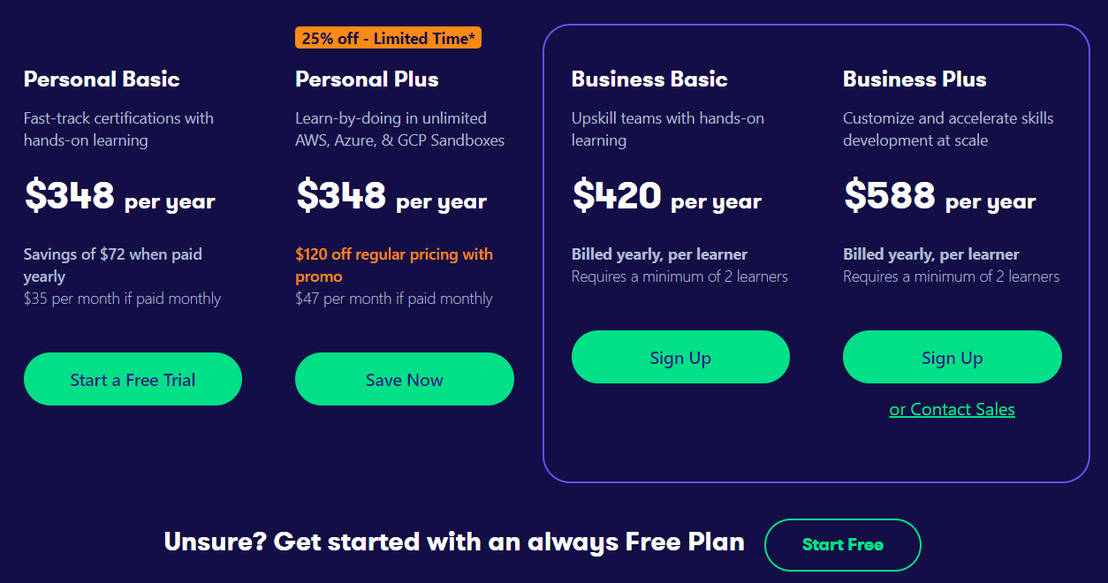1108x583 pixels.
Task: Click the Unsure? always Free Plan text
Action: [454, 542]
